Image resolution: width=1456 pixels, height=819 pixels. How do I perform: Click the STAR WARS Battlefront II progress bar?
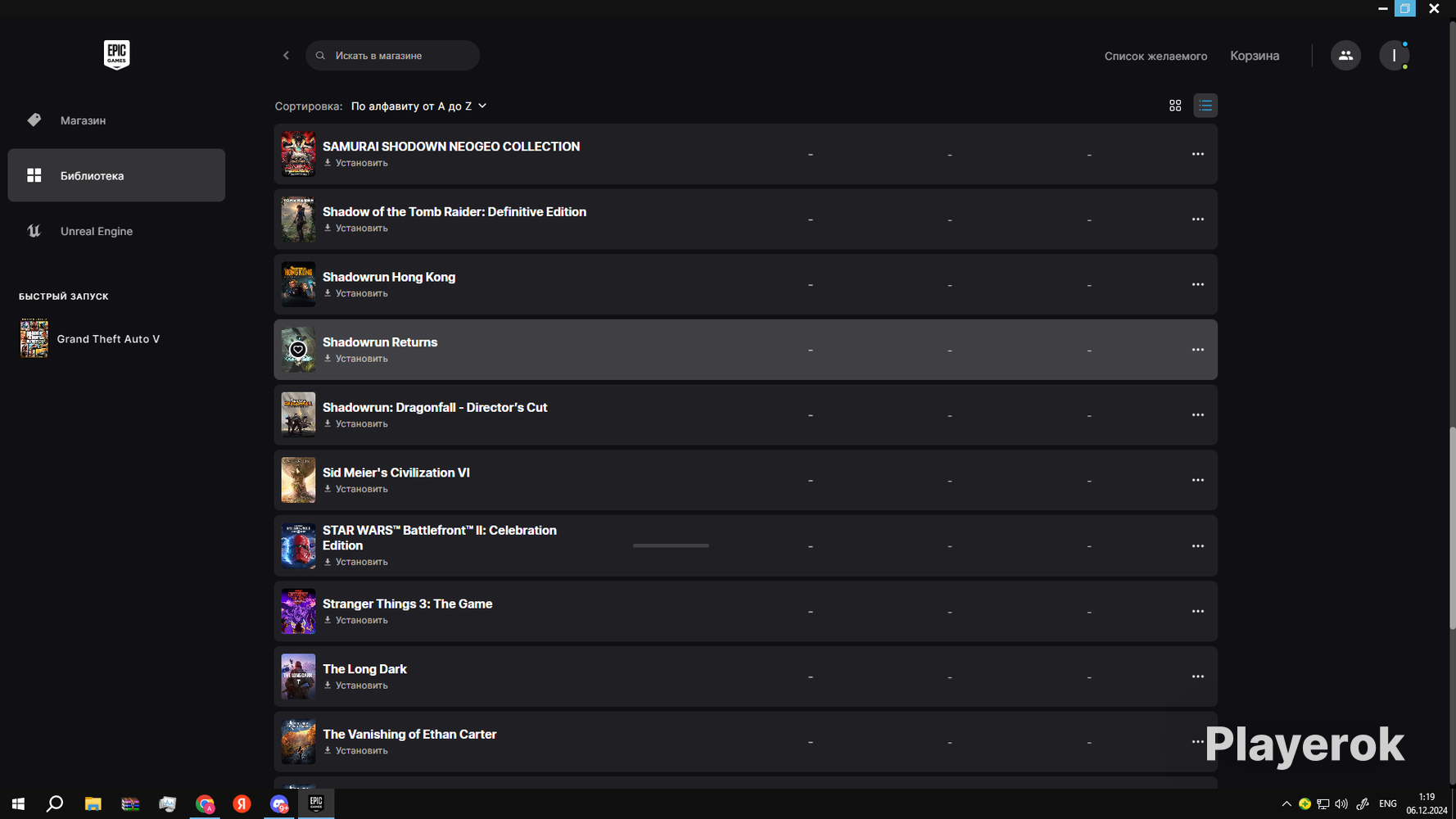[671, 545]
